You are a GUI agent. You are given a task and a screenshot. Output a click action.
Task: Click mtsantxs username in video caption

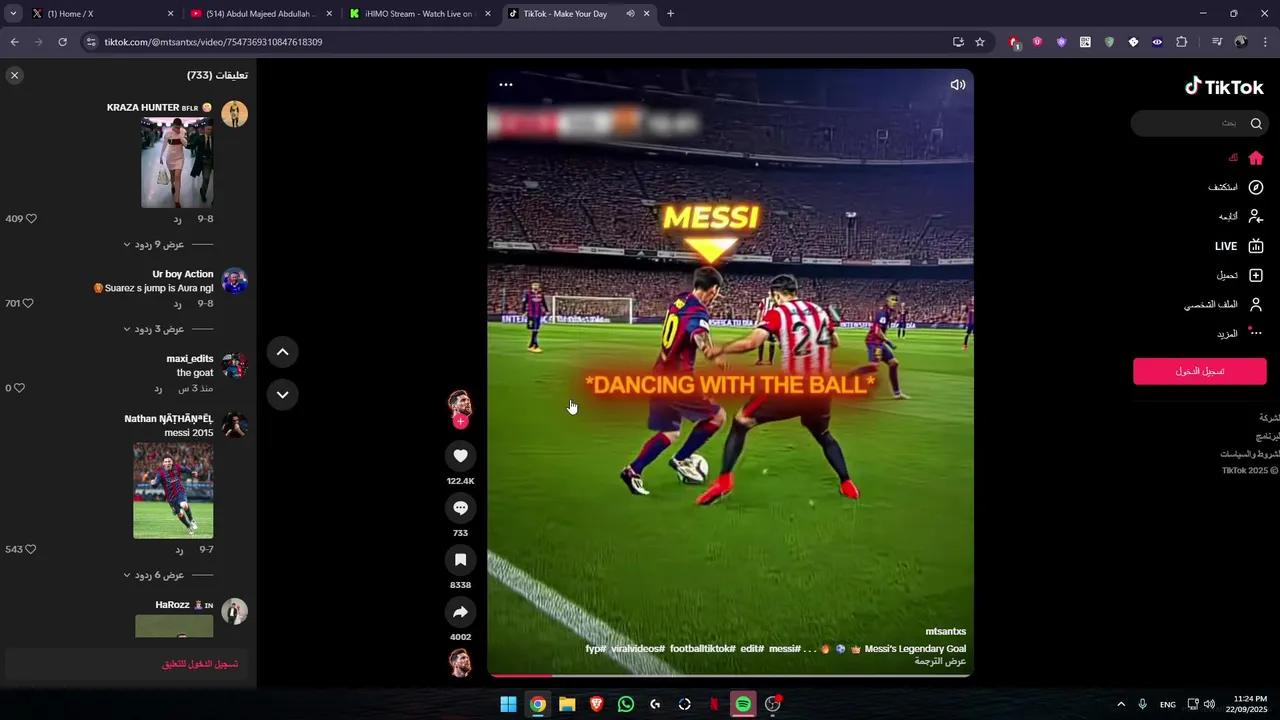click(945, 631)
